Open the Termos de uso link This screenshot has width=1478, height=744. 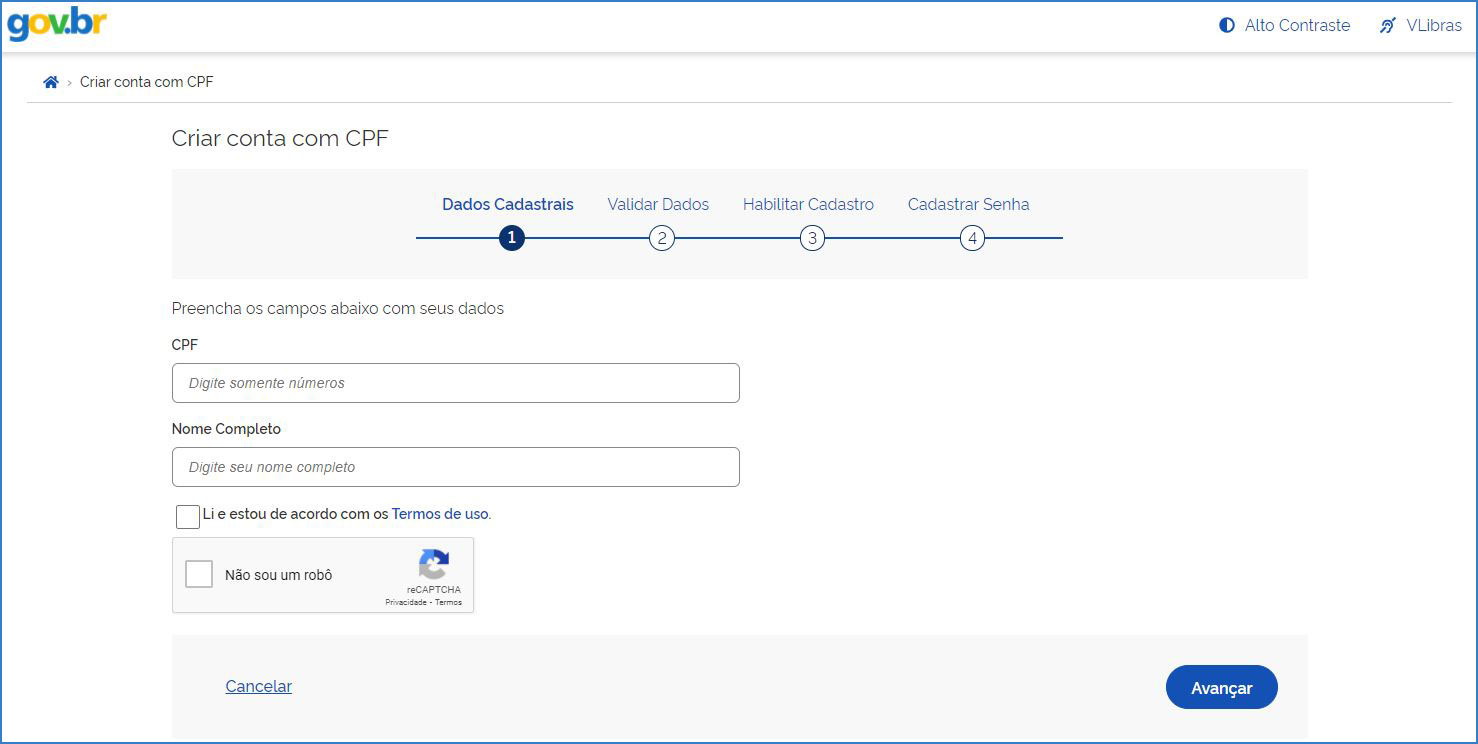click(x=440, y=514)
